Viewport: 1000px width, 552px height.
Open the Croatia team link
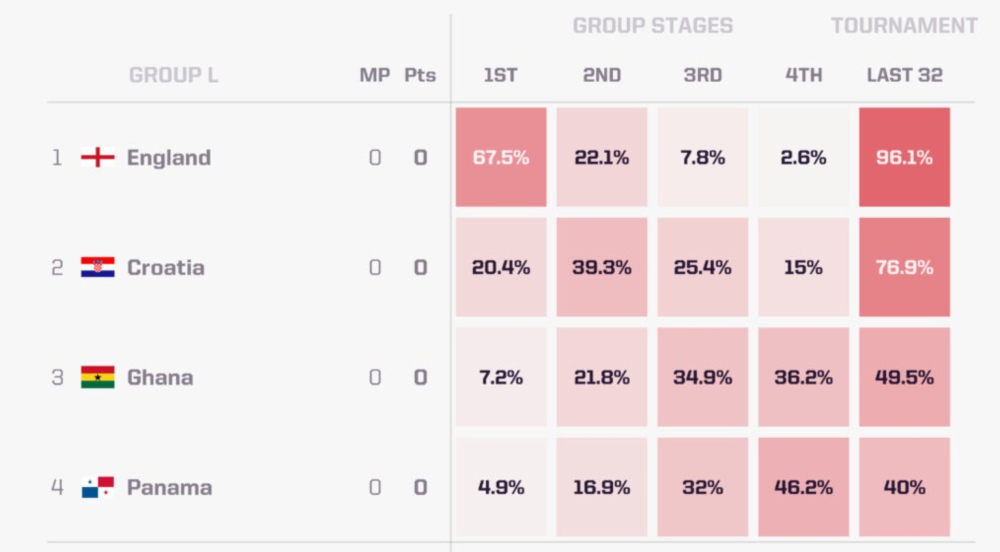click(166, 267)
